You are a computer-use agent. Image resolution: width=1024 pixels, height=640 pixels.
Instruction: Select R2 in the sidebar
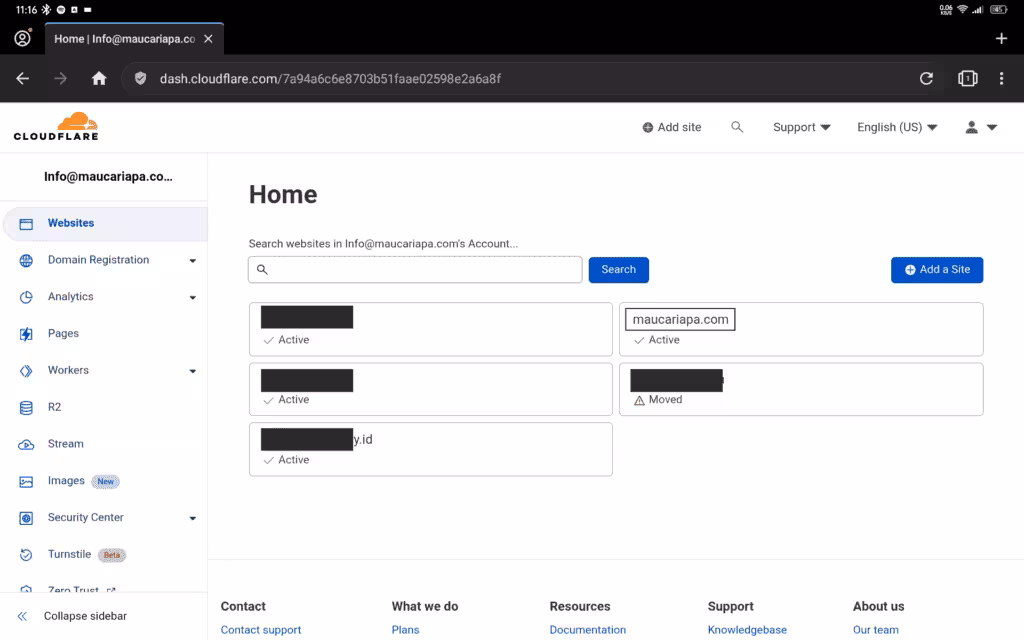pyautogui.click(x=54, y=407)
